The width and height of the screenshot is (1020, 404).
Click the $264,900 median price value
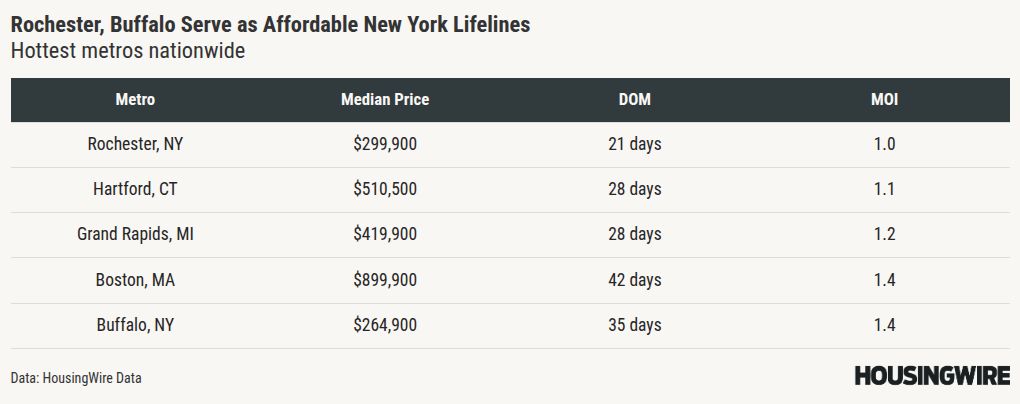coord(385,325)
